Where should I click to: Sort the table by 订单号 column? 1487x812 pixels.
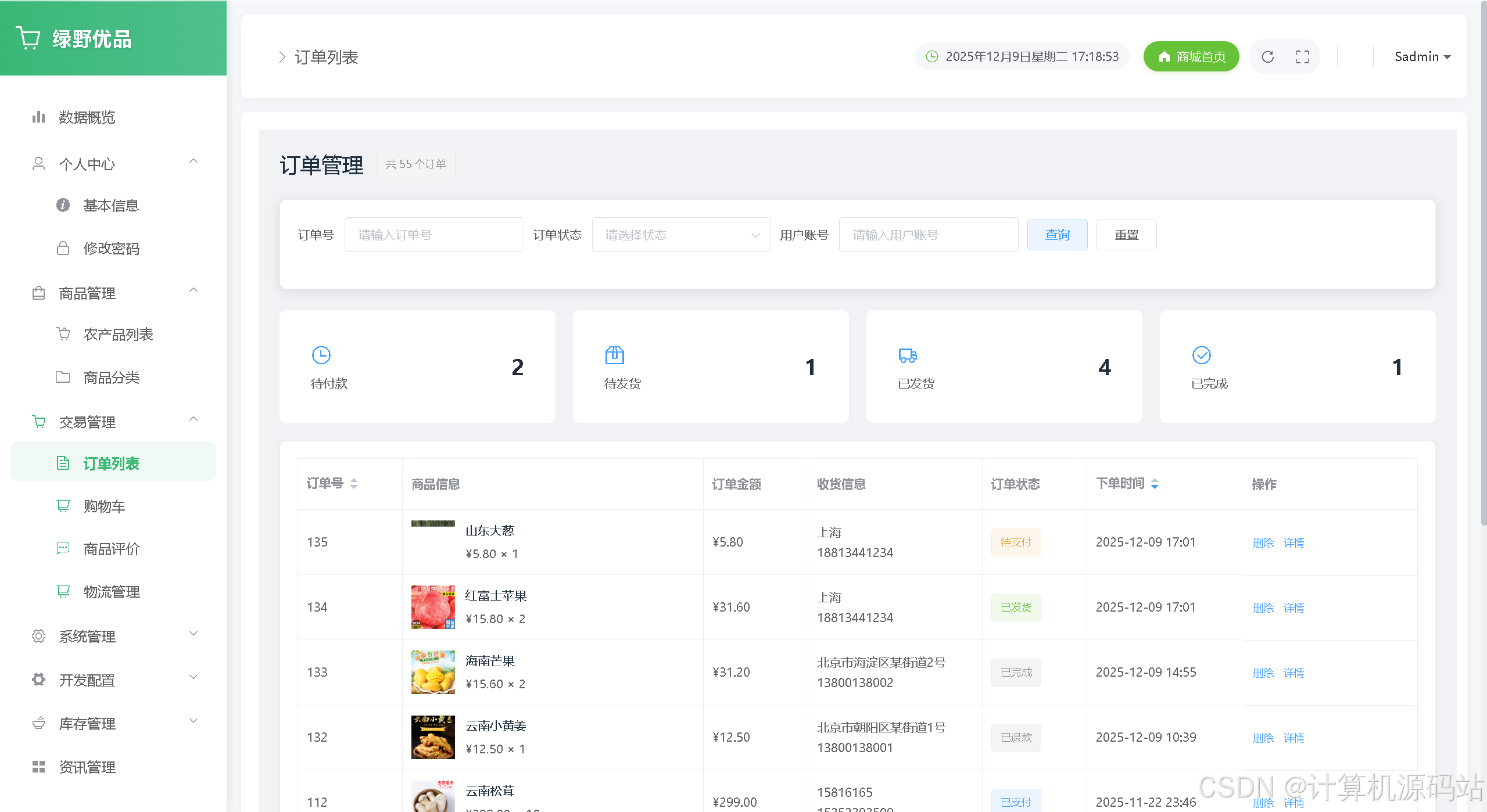(x=353, y=483)
